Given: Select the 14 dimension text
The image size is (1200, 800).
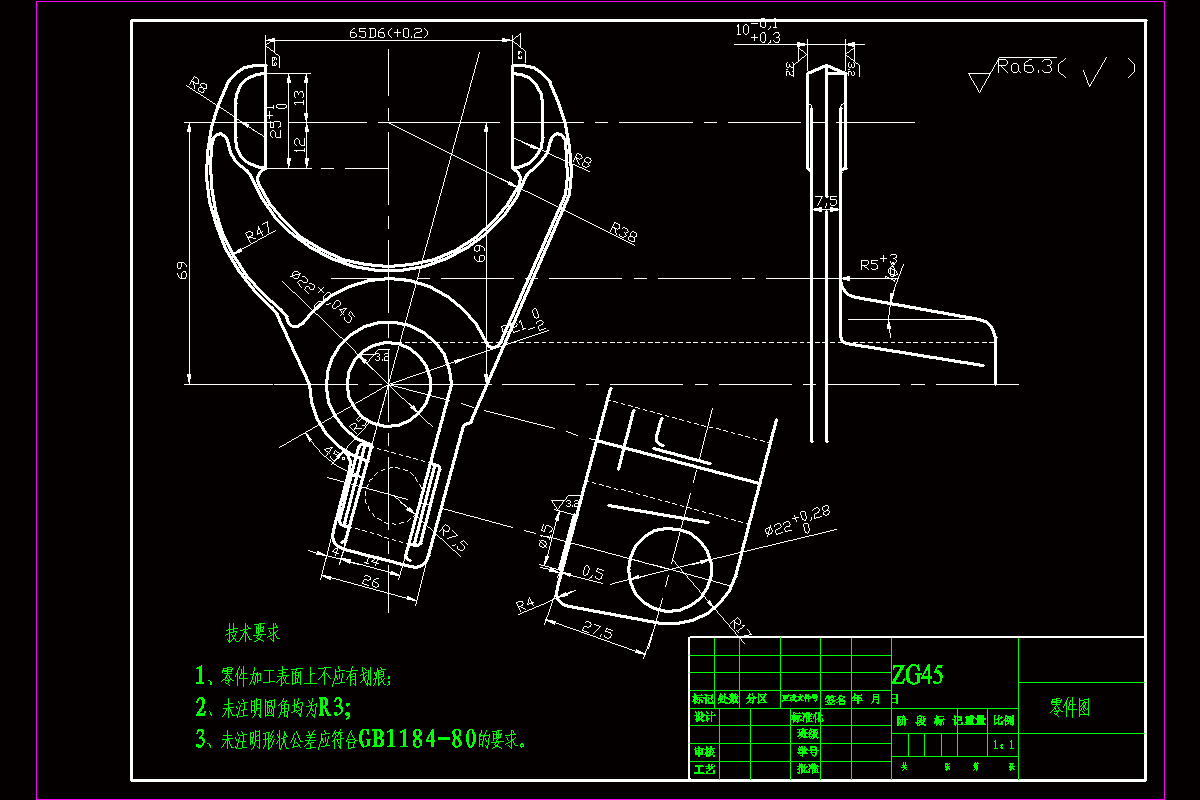Looking at the screenshot, I should pos(372,563).
